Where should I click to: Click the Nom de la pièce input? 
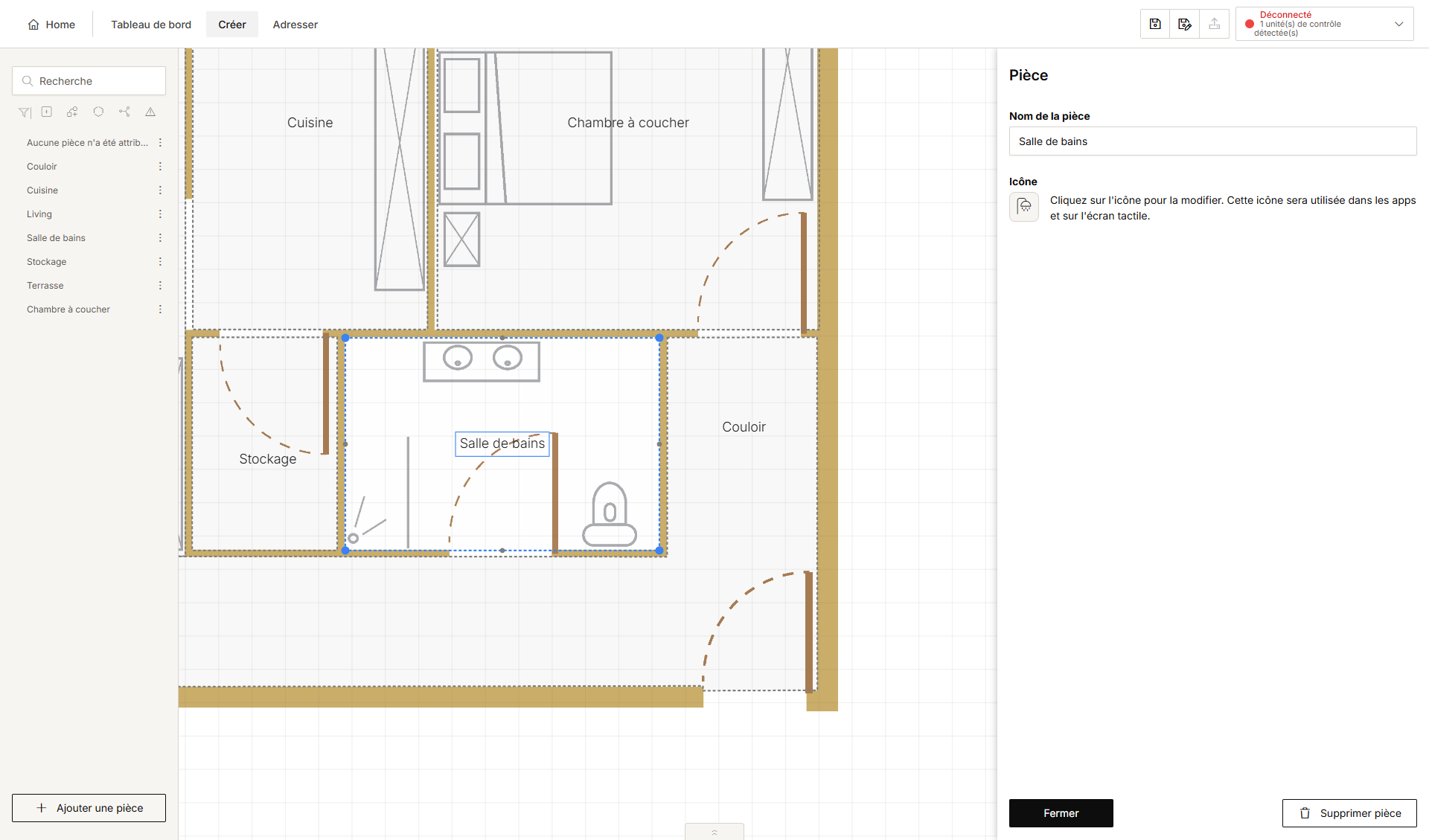coord(1213,141)
